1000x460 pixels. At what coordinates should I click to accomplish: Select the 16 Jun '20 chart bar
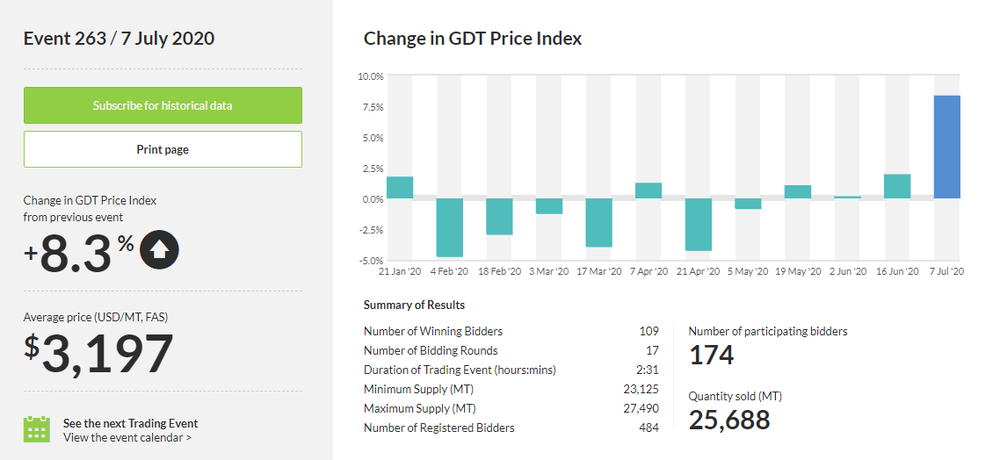(x=897, y=186)
